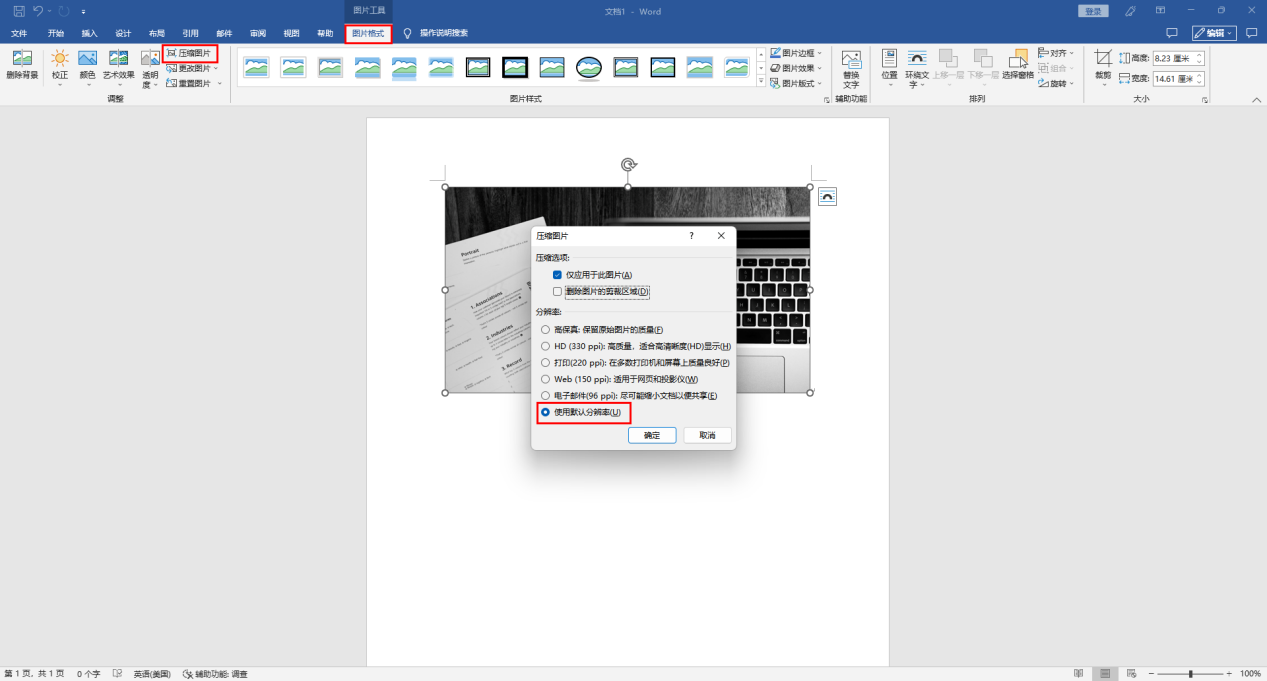
Task: Click the Undo icon in title bar
Action: pos(39,11)
